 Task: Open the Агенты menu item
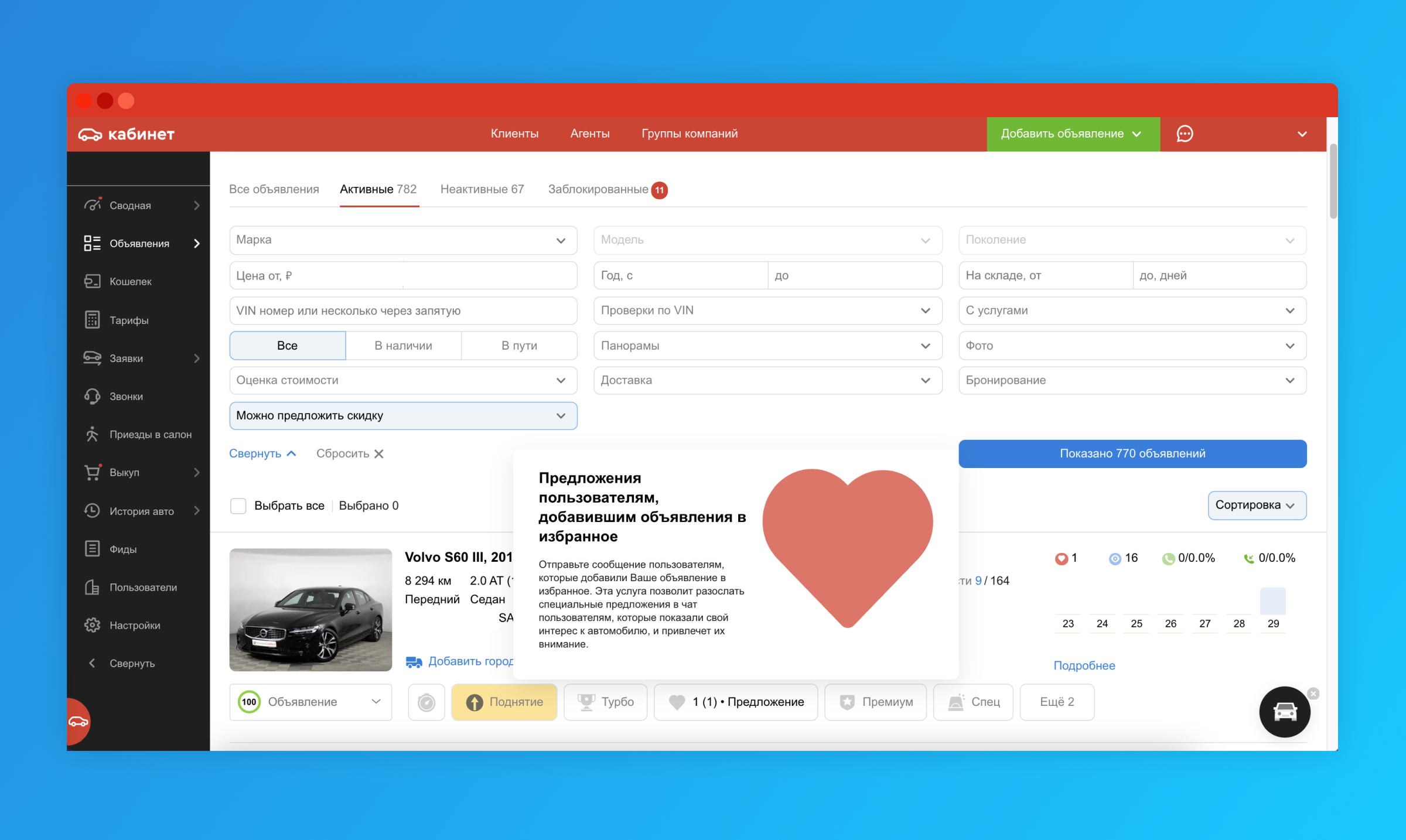click(x=590, y=134)
